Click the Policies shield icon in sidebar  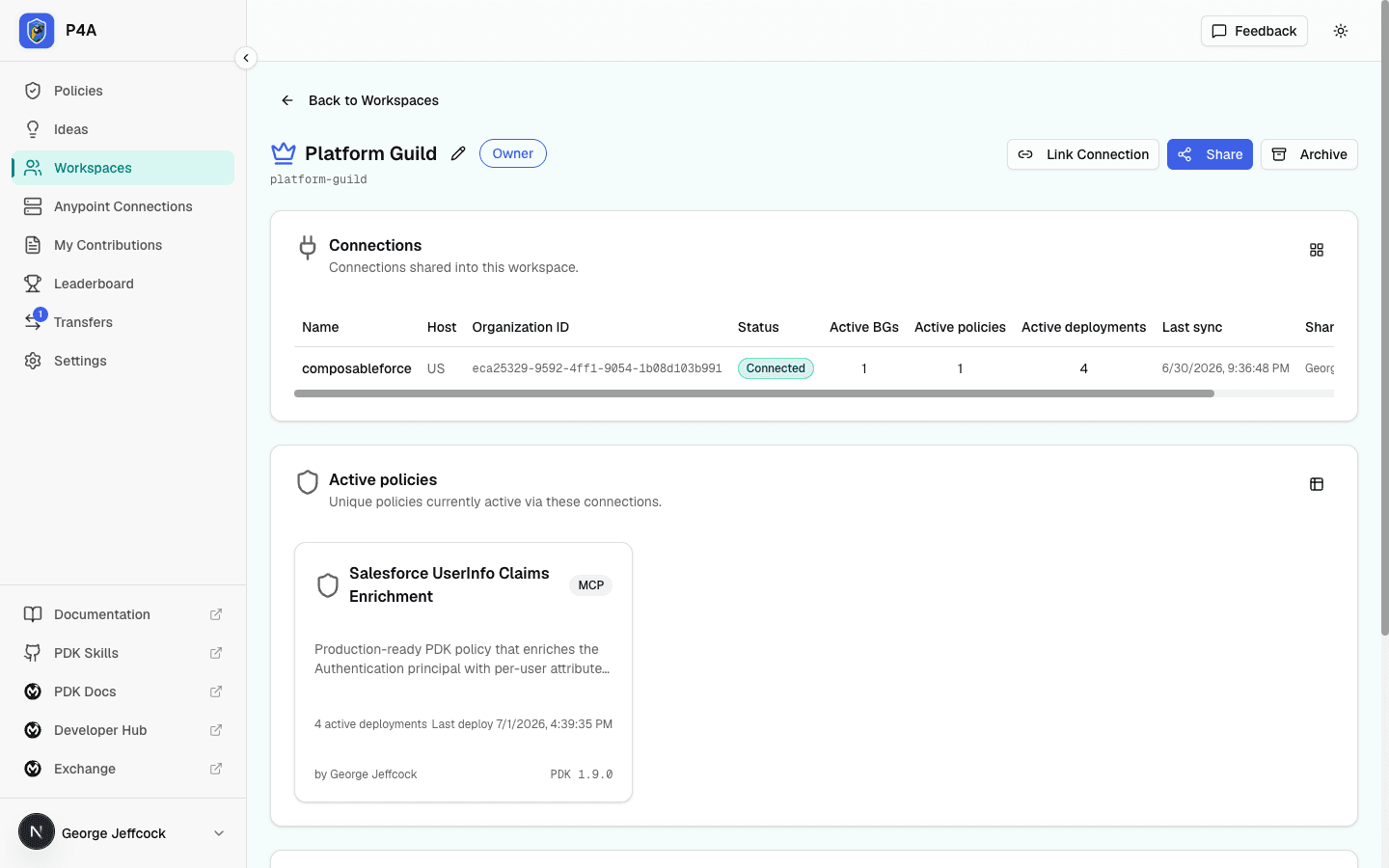[x=33, y=91]
